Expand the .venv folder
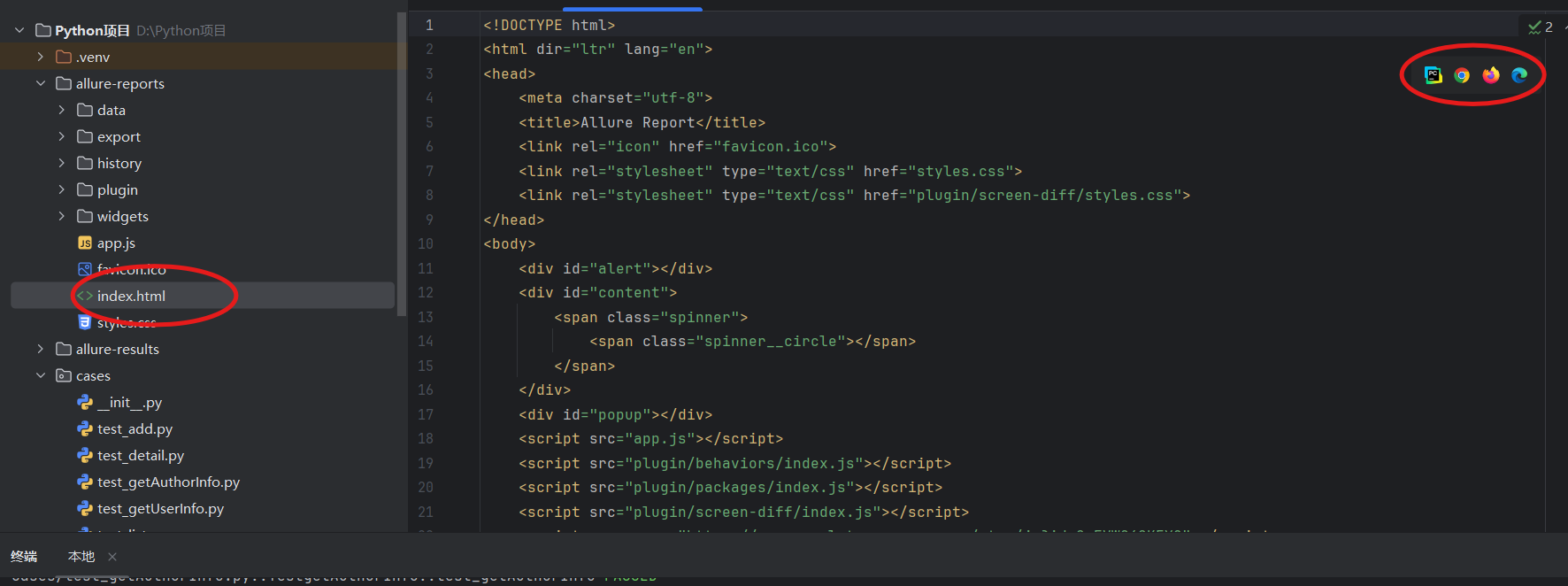 coord(41,57)
